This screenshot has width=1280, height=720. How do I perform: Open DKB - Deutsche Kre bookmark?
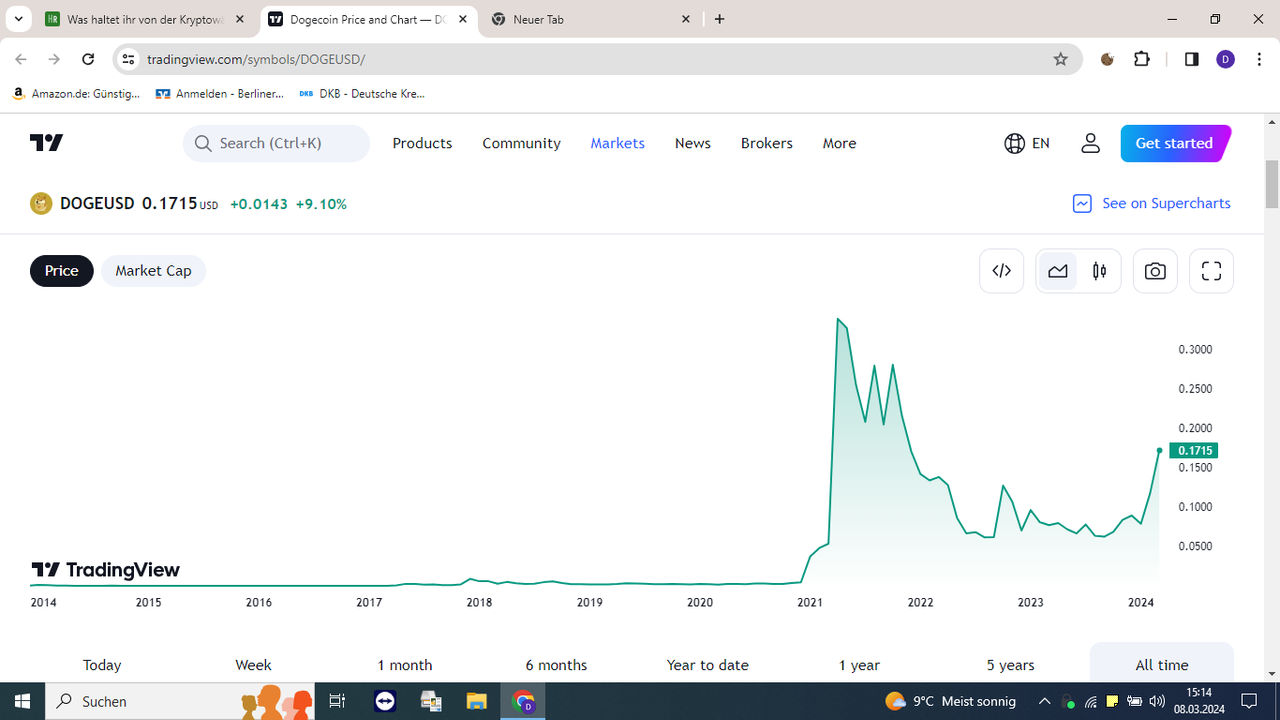tap(362, 94)
